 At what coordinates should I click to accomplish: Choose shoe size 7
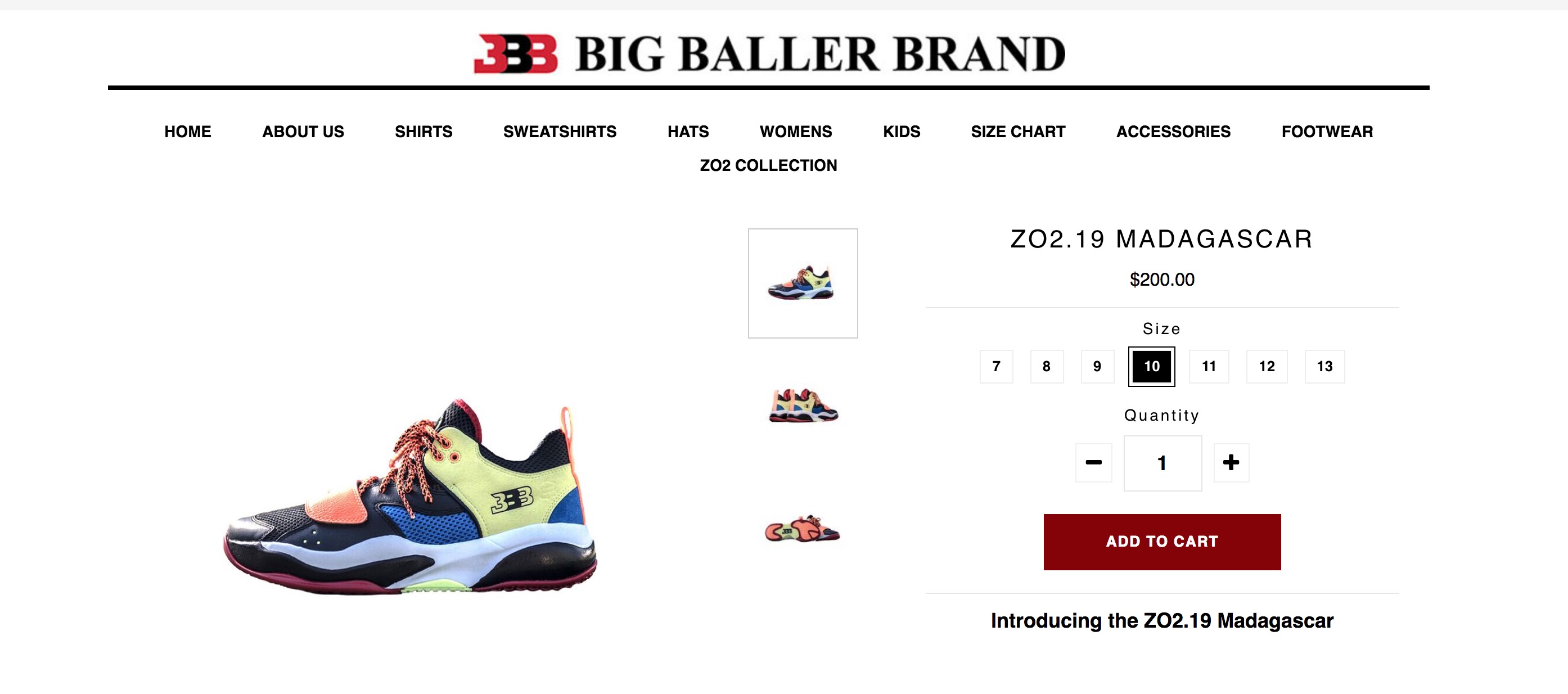coord(996,367)
